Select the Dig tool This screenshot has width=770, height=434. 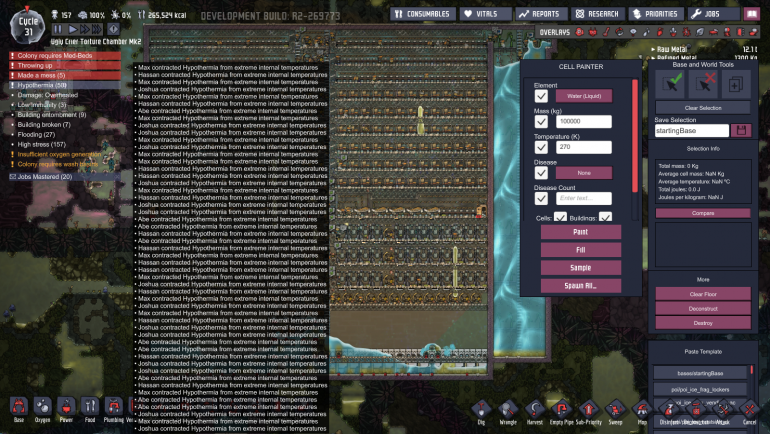(480, 411)
